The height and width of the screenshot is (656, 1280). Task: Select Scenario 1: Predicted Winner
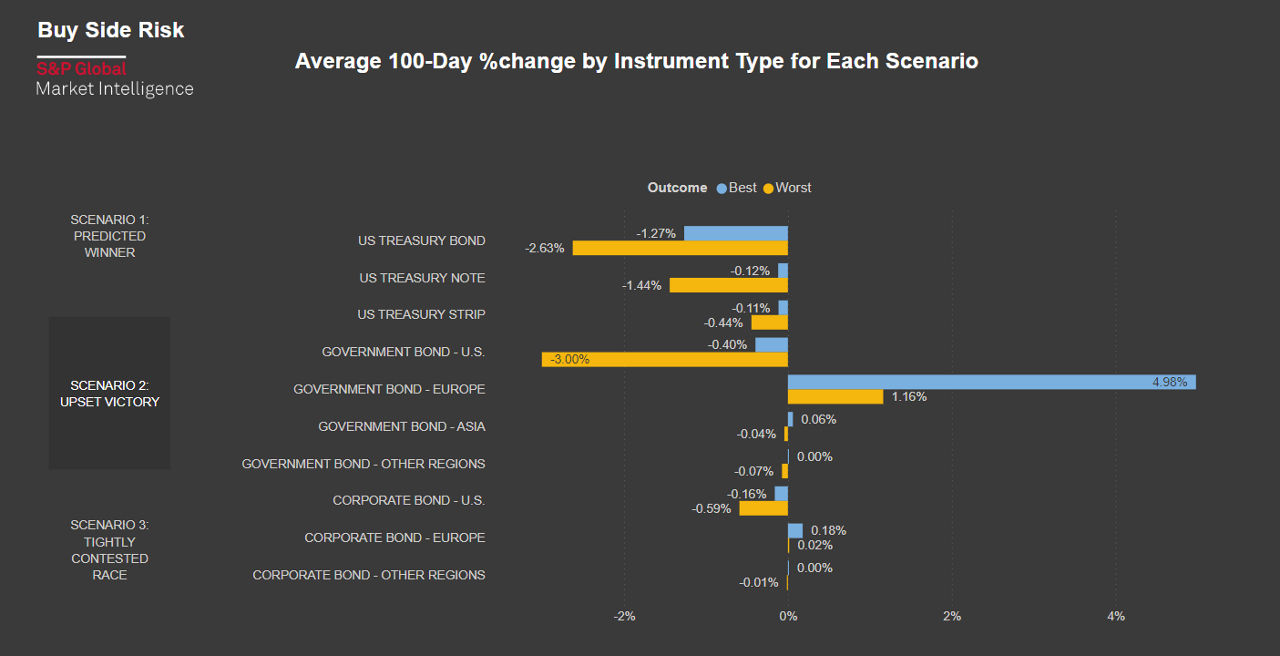point(109,236)
